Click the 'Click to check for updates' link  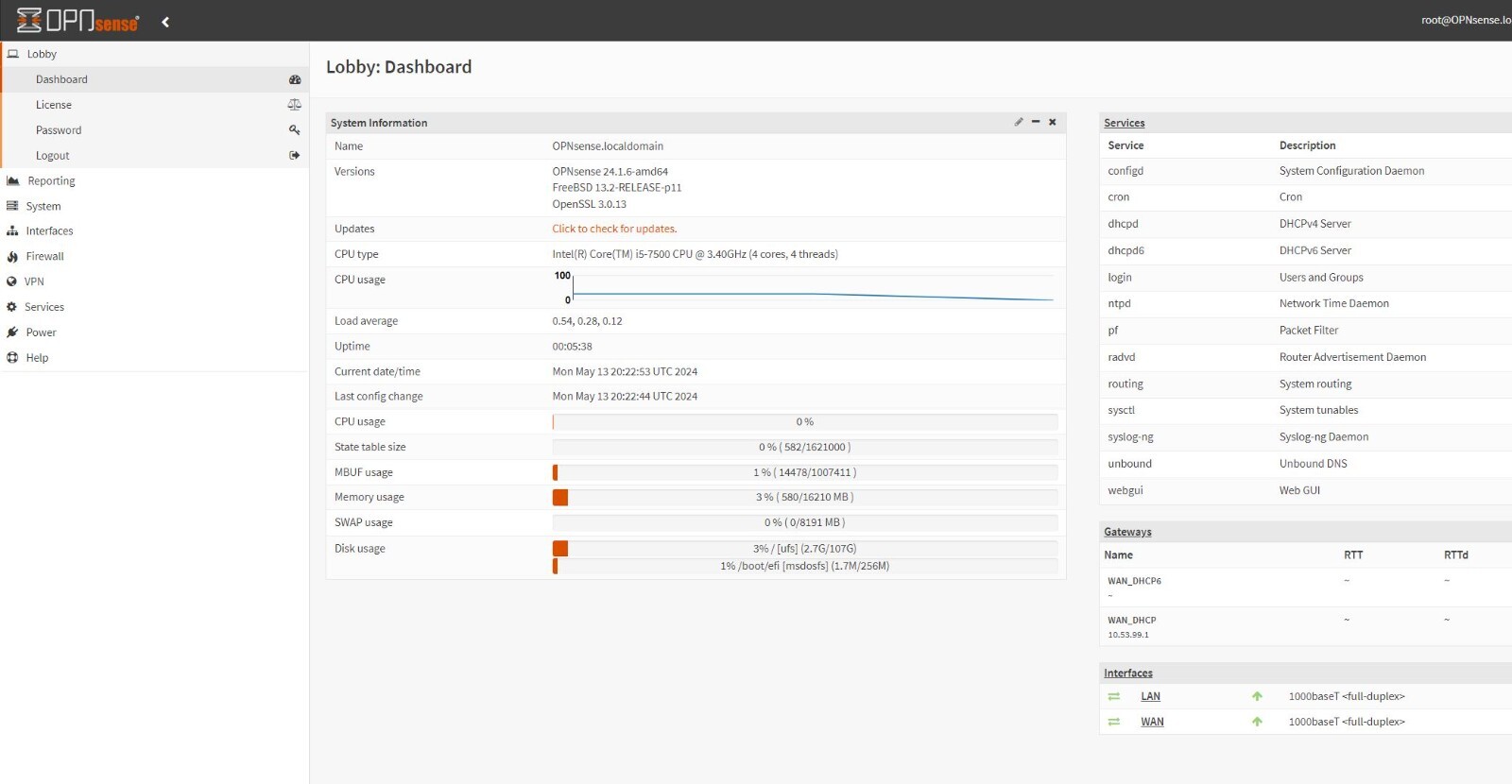point(614,229)
